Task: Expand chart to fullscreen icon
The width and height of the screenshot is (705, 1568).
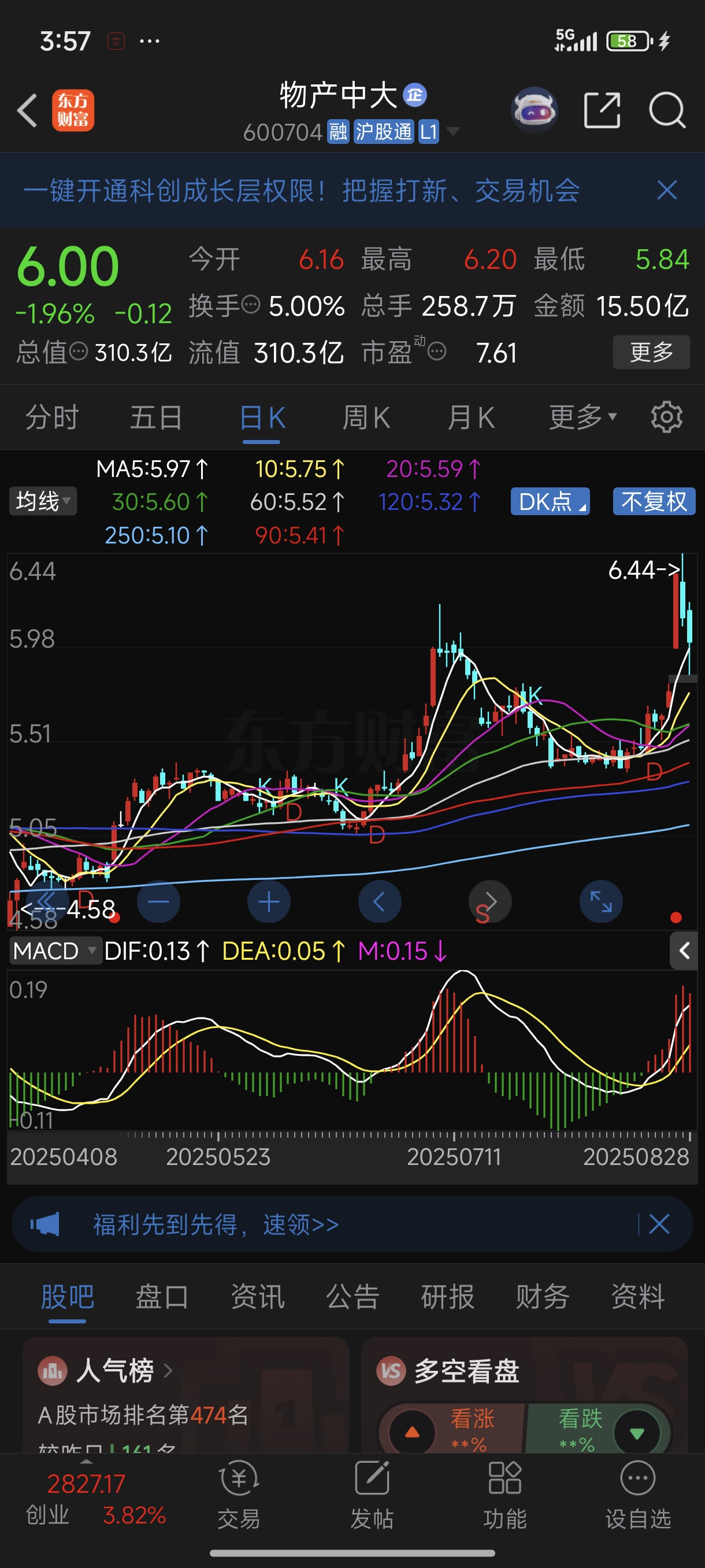Action: point(601,901)
